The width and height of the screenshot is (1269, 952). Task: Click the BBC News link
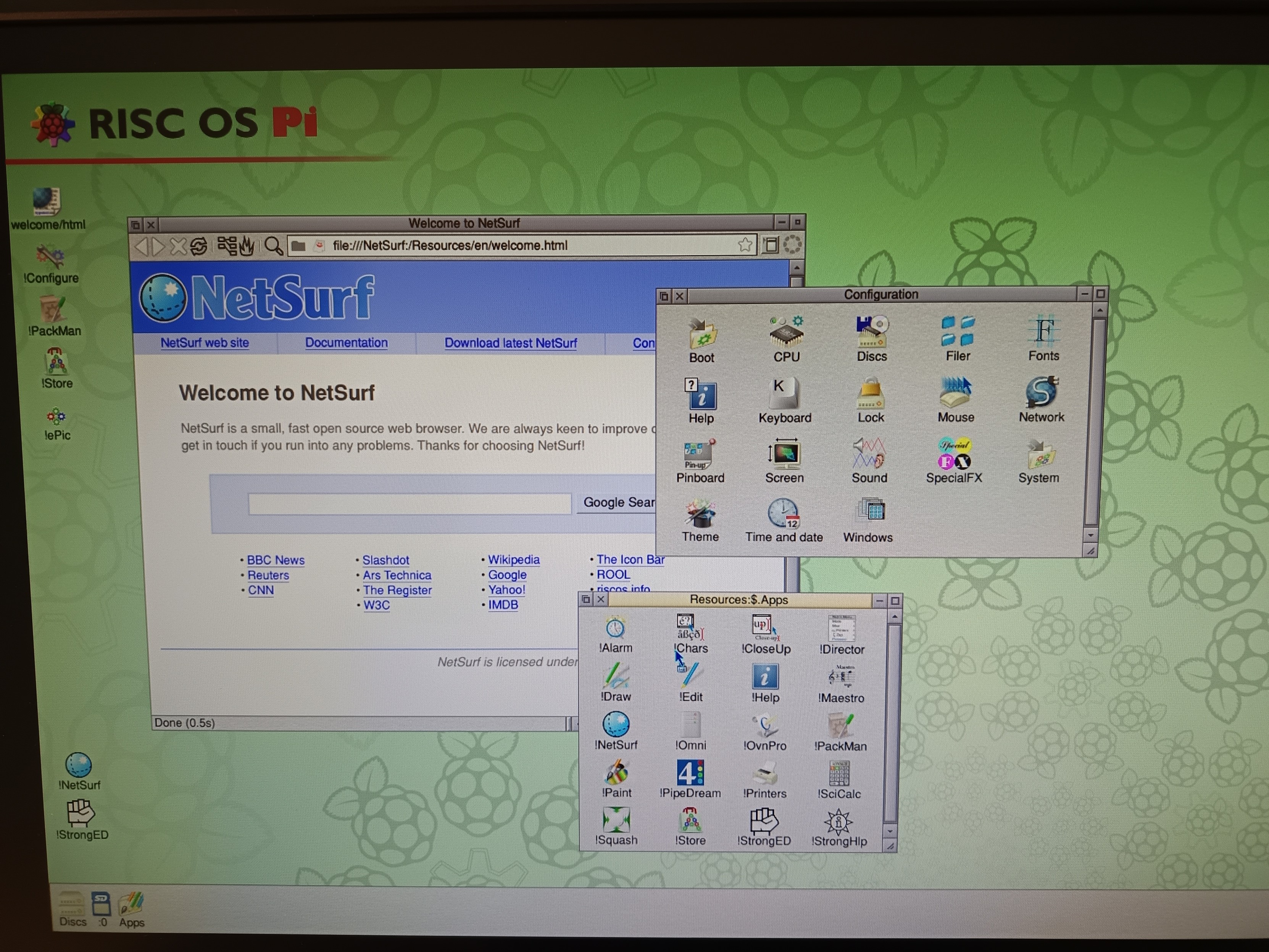coord(276,560)
